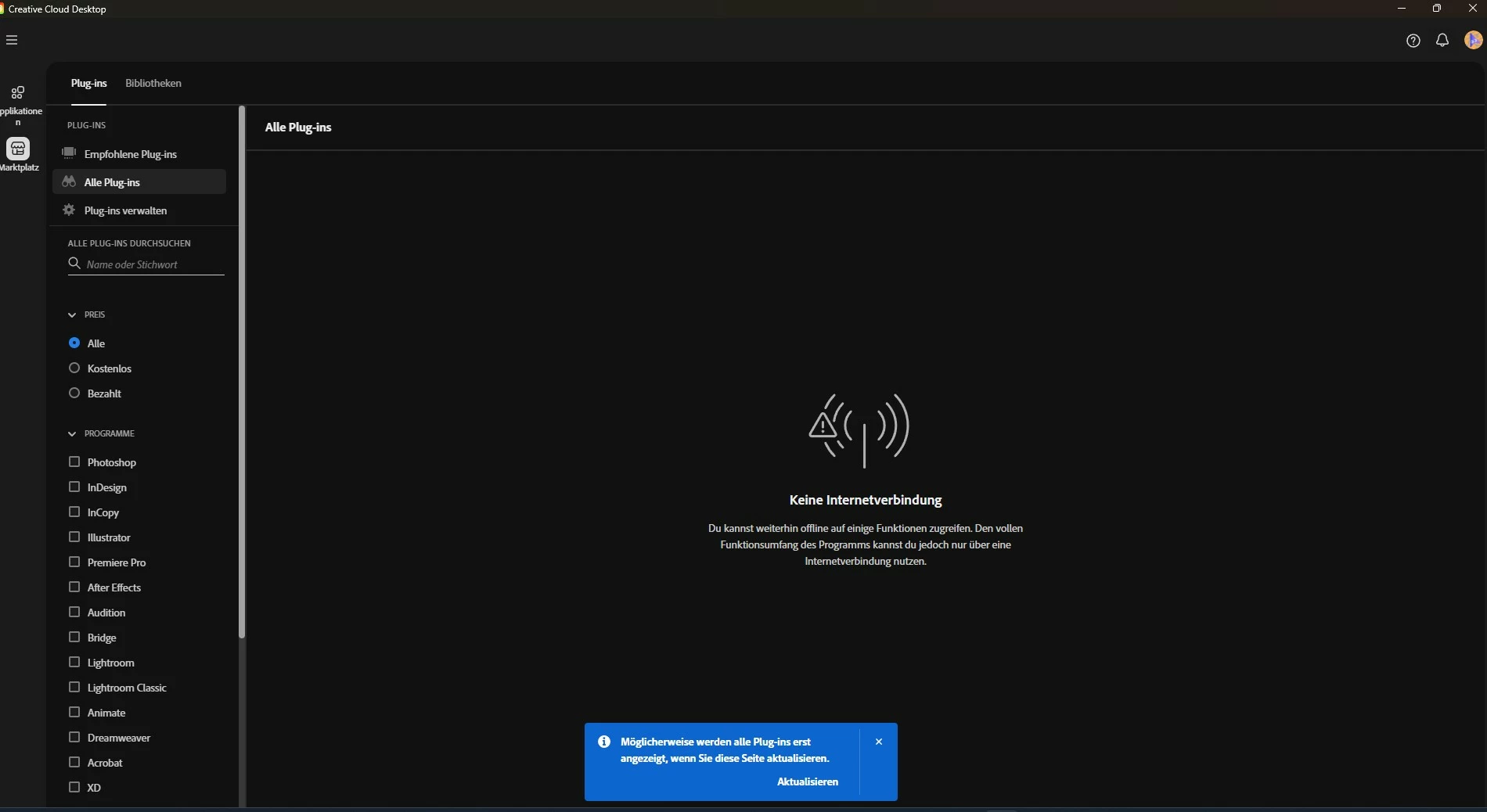This screenshot has height=812, width=1487.
Task: Check the XD checkbox
Action: [x=74, y=787]
